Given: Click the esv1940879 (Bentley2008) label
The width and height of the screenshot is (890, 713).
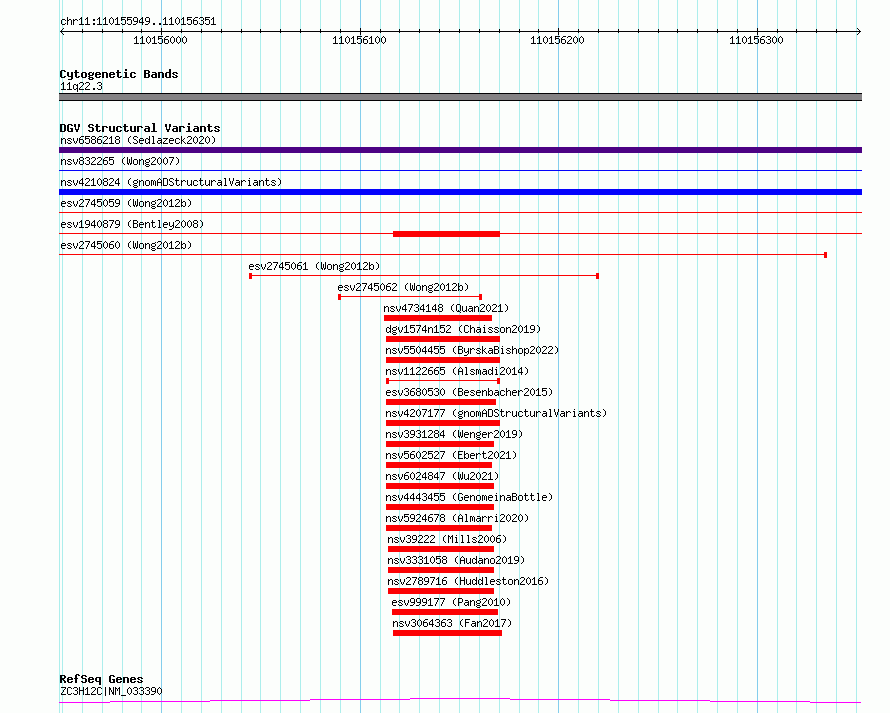Looking at the screenshot, I should click(x=132, y=224).
